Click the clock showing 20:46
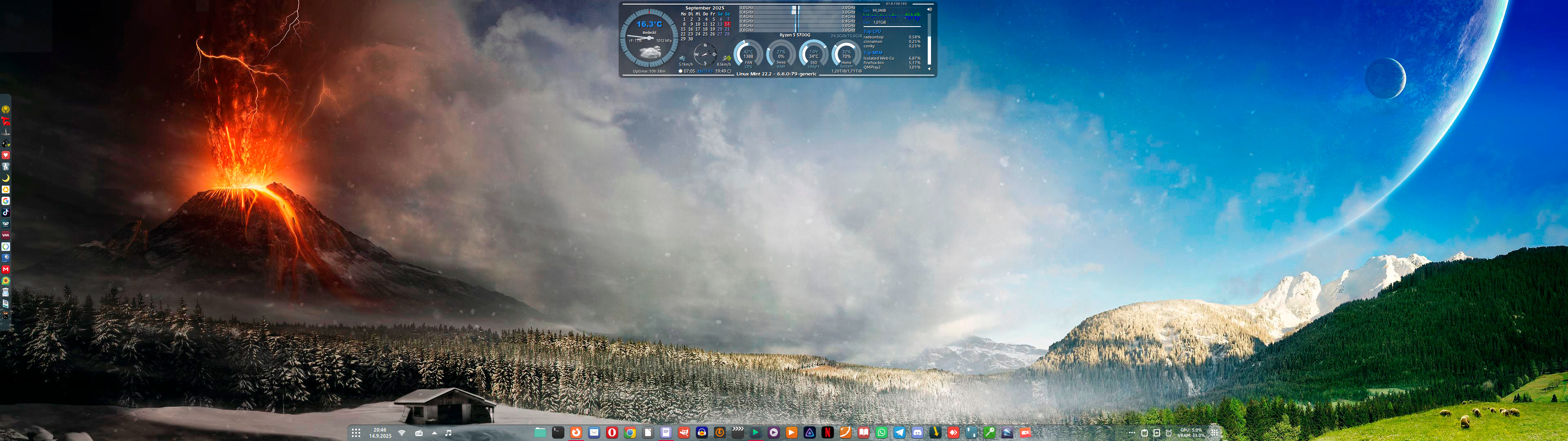 click(x=380, y=432)
